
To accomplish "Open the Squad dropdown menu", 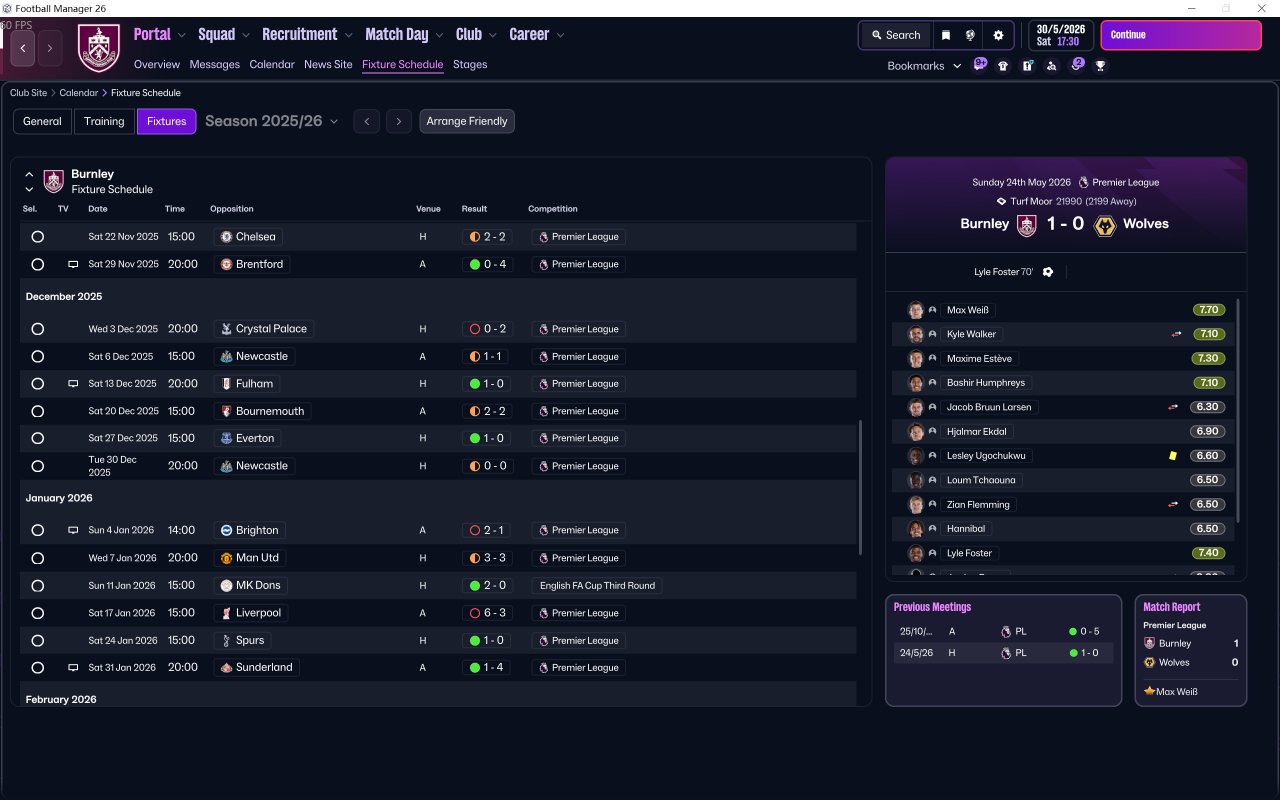I will click(x=224, y=34).
